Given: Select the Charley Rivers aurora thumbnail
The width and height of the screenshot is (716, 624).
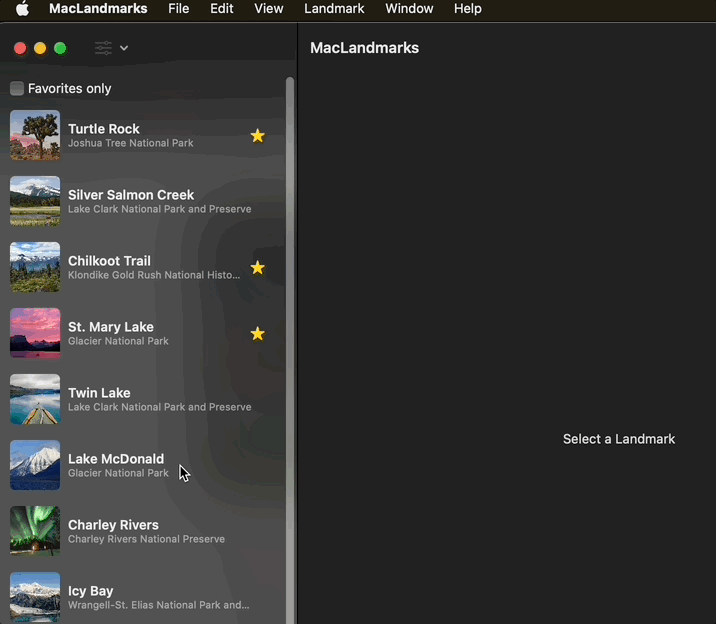Looking at the screenshot, I should 35,531.
